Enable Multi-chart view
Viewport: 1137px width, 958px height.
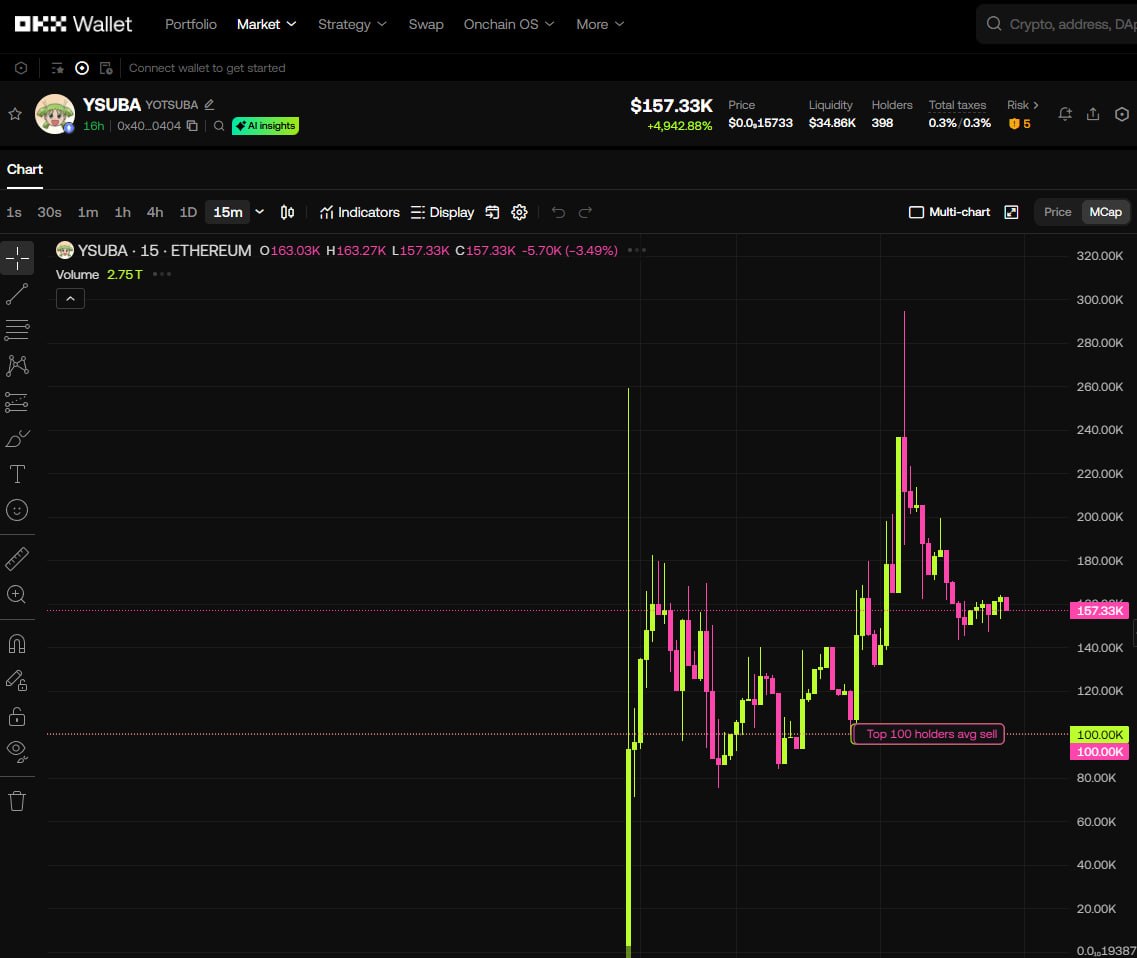949,212
